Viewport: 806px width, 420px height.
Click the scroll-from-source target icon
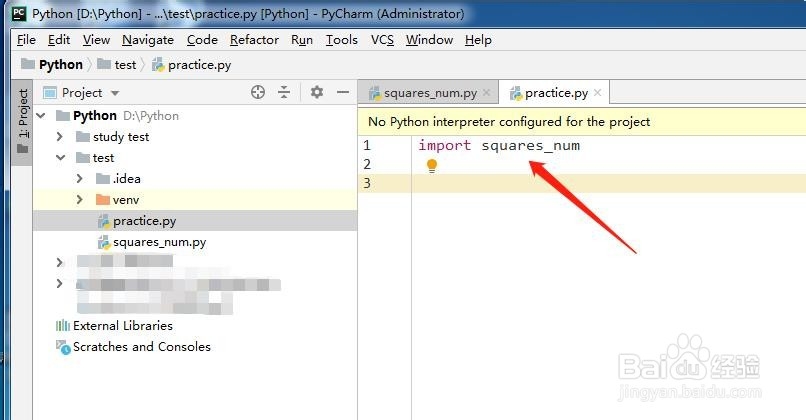(258, 92)
